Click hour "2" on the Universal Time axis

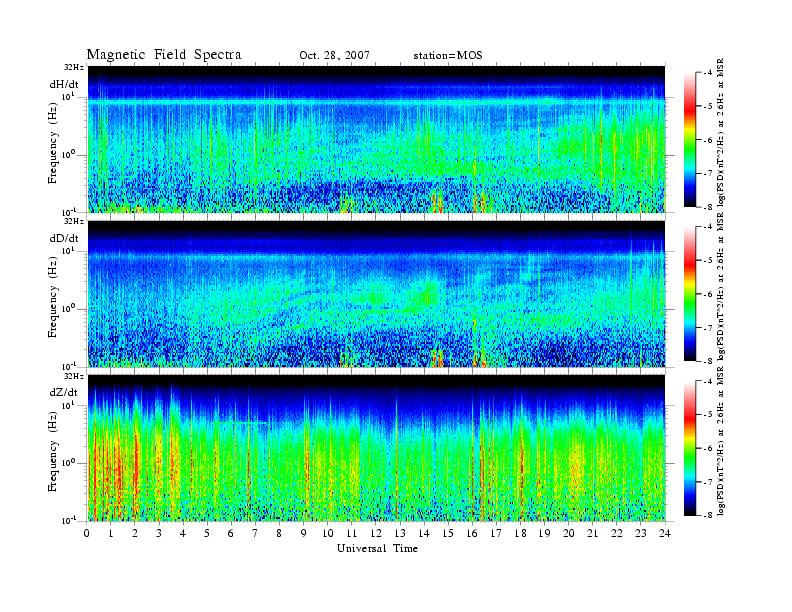[x=135, y=533]
